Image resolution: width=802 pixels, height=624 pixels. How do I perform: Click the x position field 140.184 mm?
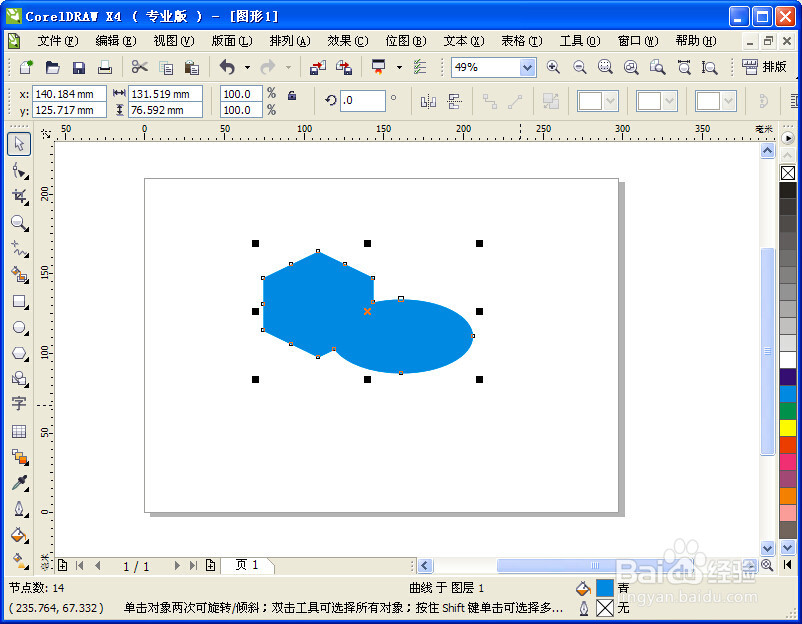click(69, 94)
